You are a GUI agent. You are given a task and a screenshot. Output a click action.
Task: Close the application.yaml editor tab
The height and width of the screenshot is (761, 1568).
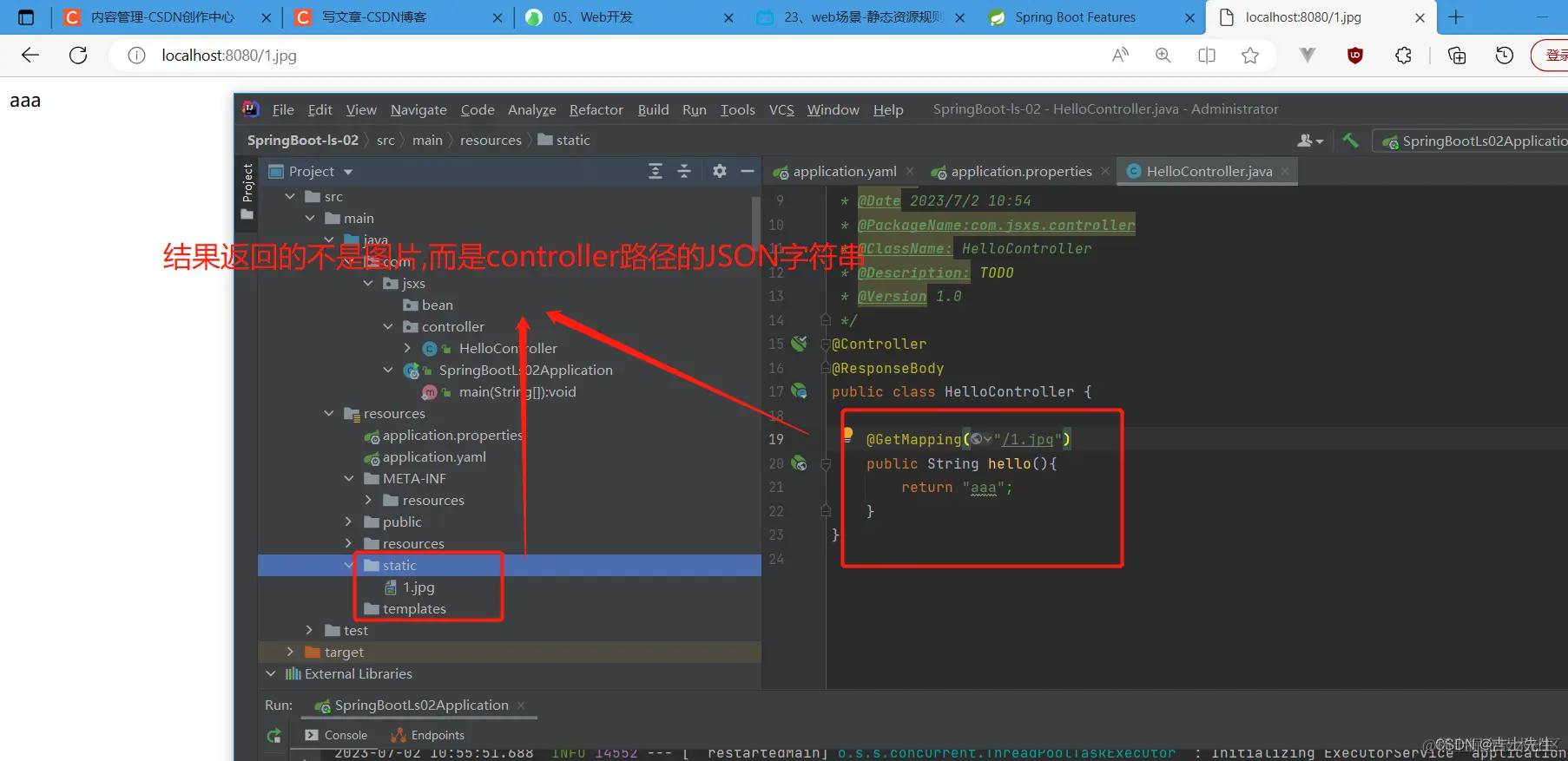point(910,171)
